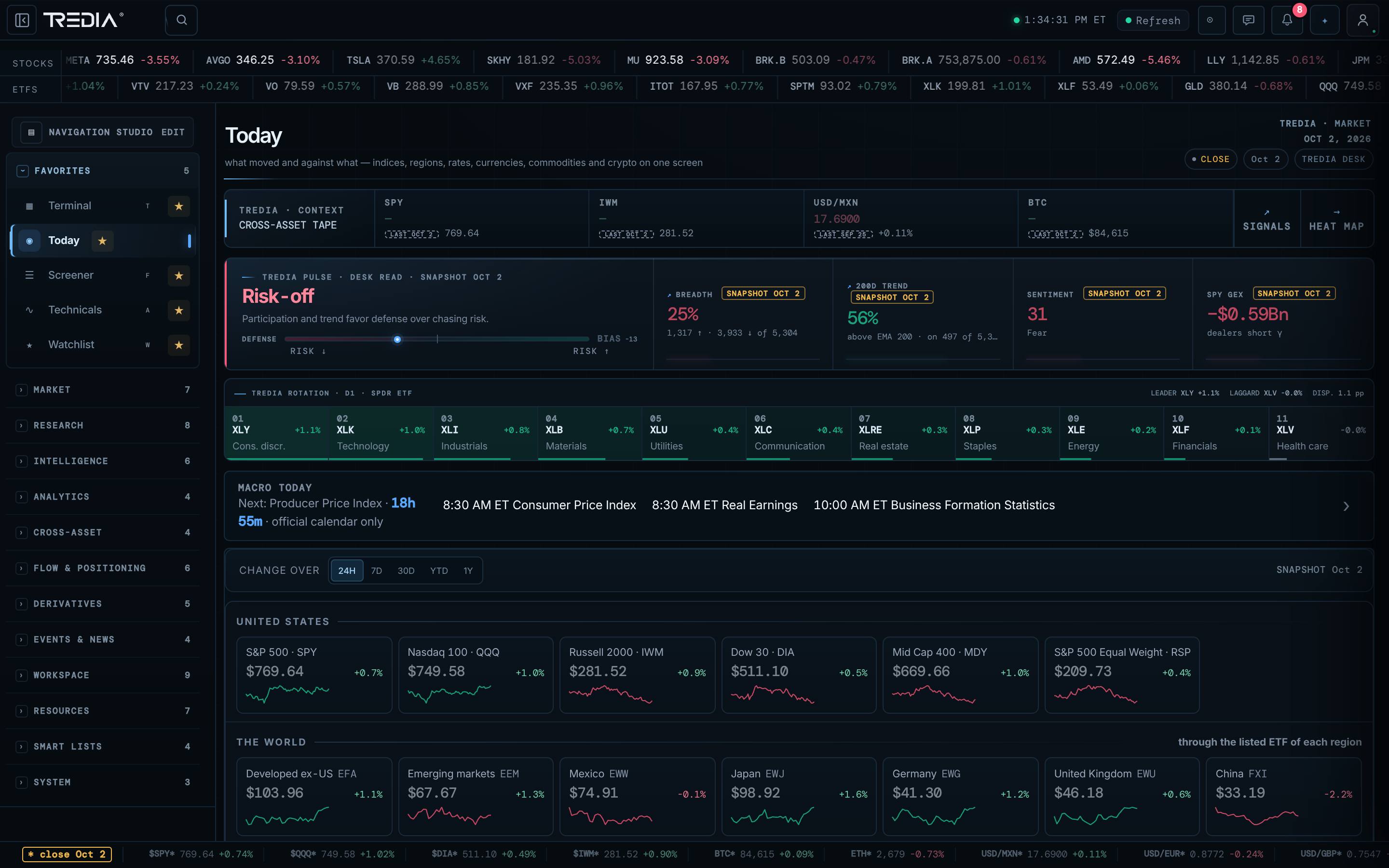The height and width of the screenshot is (868, 1389).
Task: Click the risk bias slider handle
Action: pyautogui.click(x=397, y=339)
